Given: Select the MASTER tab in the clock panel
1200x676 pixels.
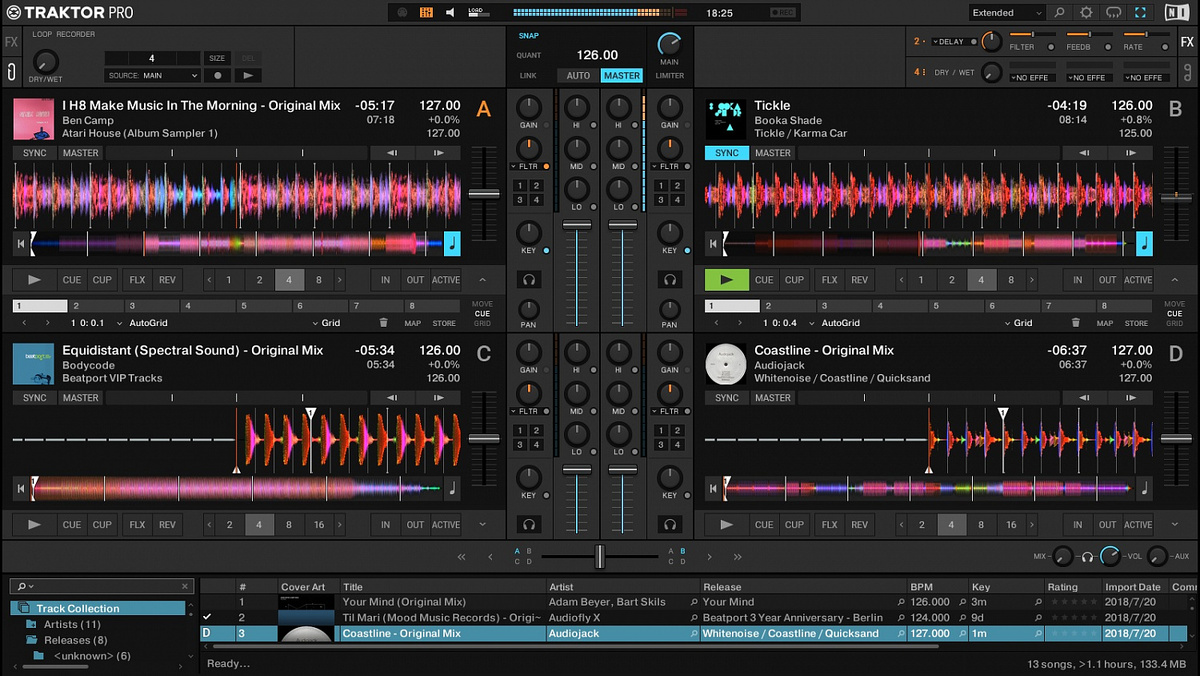Looking at the screenshot, I should (622, 75).
